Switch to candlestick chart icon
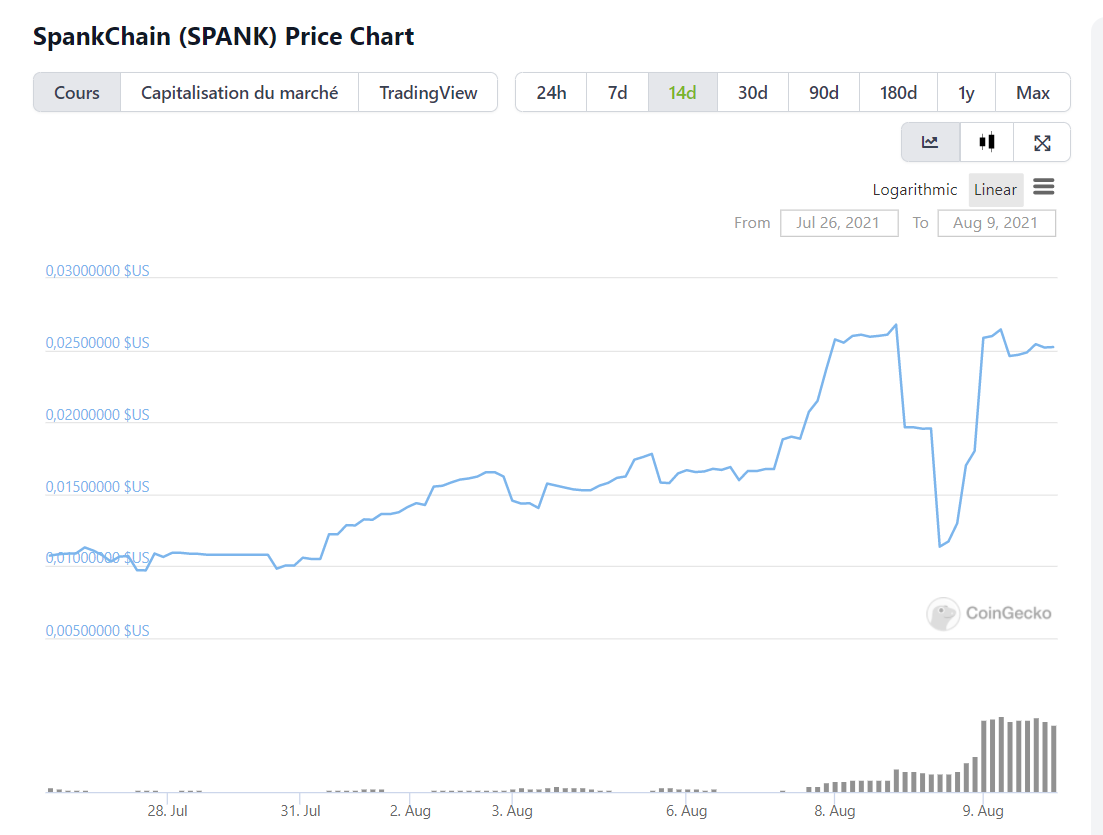 (987, 142)
